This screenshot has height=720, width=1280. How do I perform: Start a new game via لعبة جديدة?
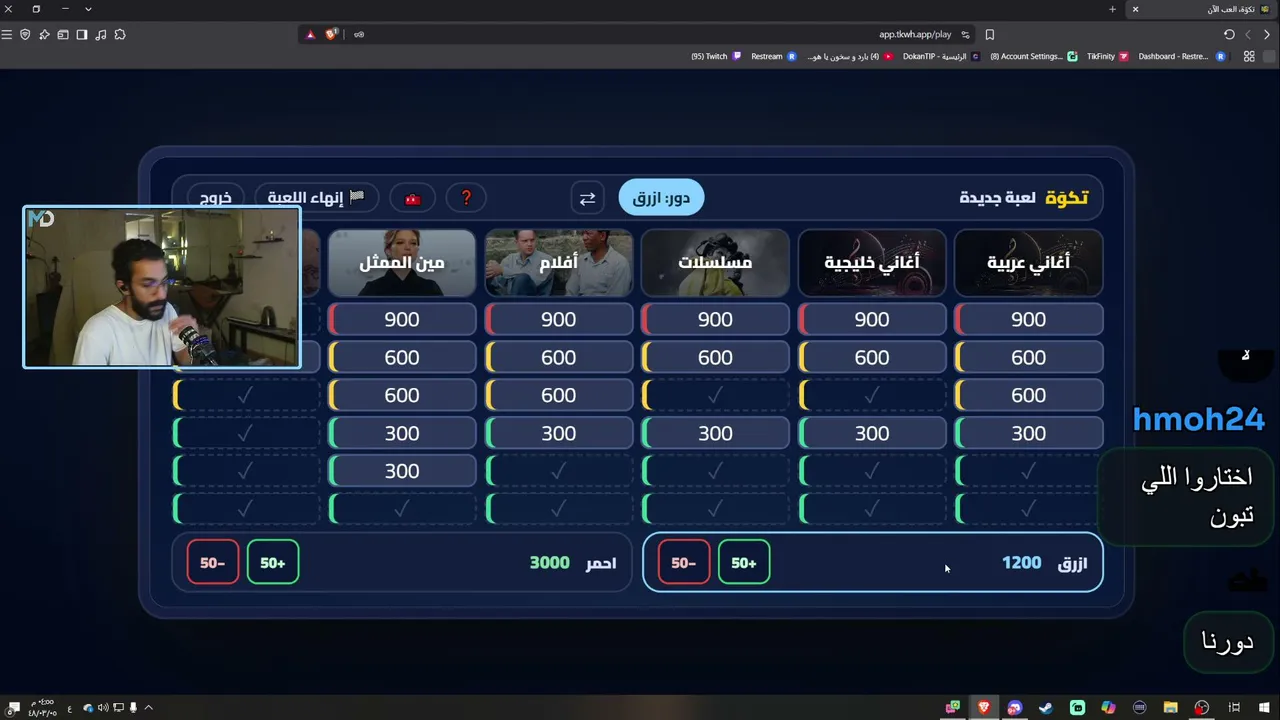(997, 197)
